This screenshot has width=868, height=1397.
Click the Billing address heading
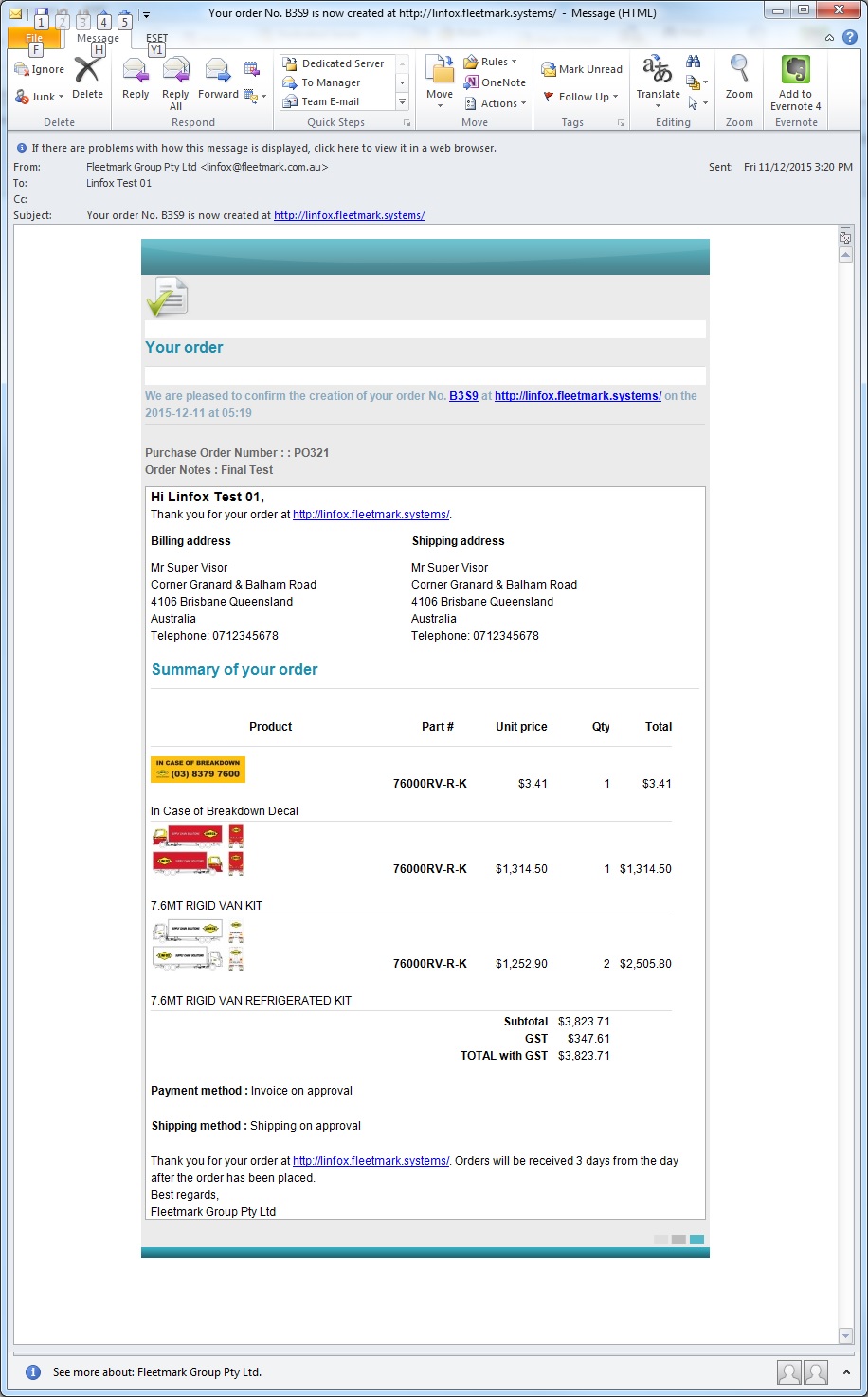pyautogui.click(x=190, y=541)
